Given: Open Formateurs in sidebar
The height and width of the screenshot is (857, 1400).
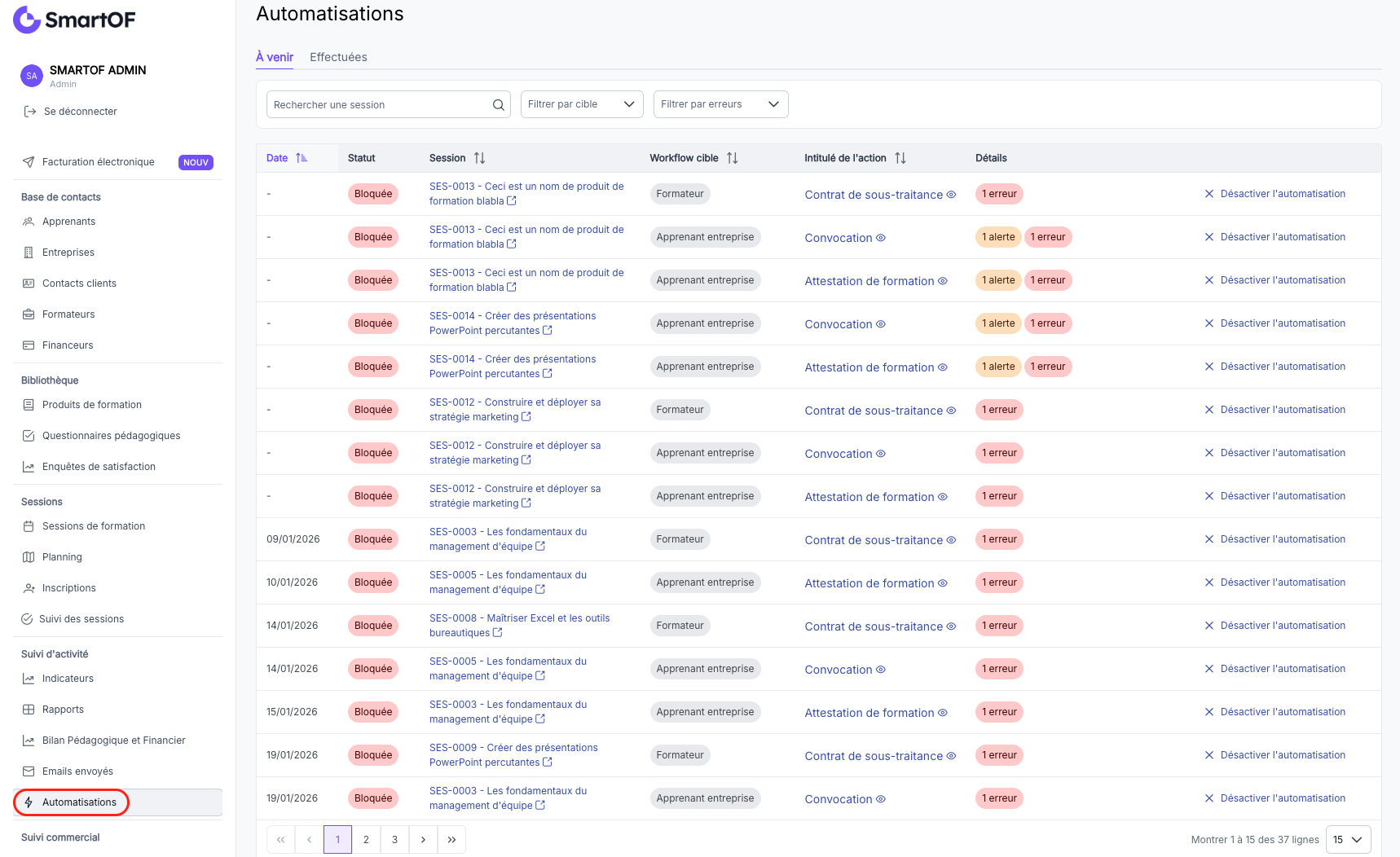Looking at the screenshot, I should [68, 314].
